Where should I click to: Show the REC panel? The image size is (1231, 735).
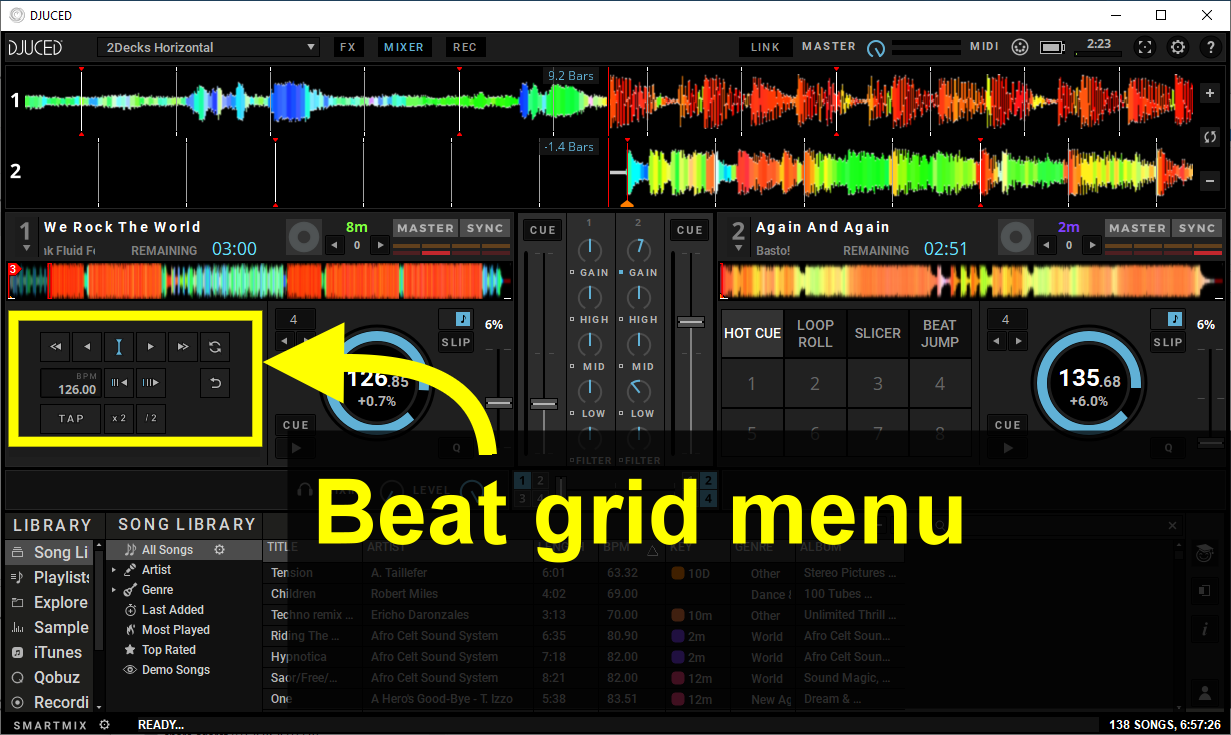tap(465, 47)
